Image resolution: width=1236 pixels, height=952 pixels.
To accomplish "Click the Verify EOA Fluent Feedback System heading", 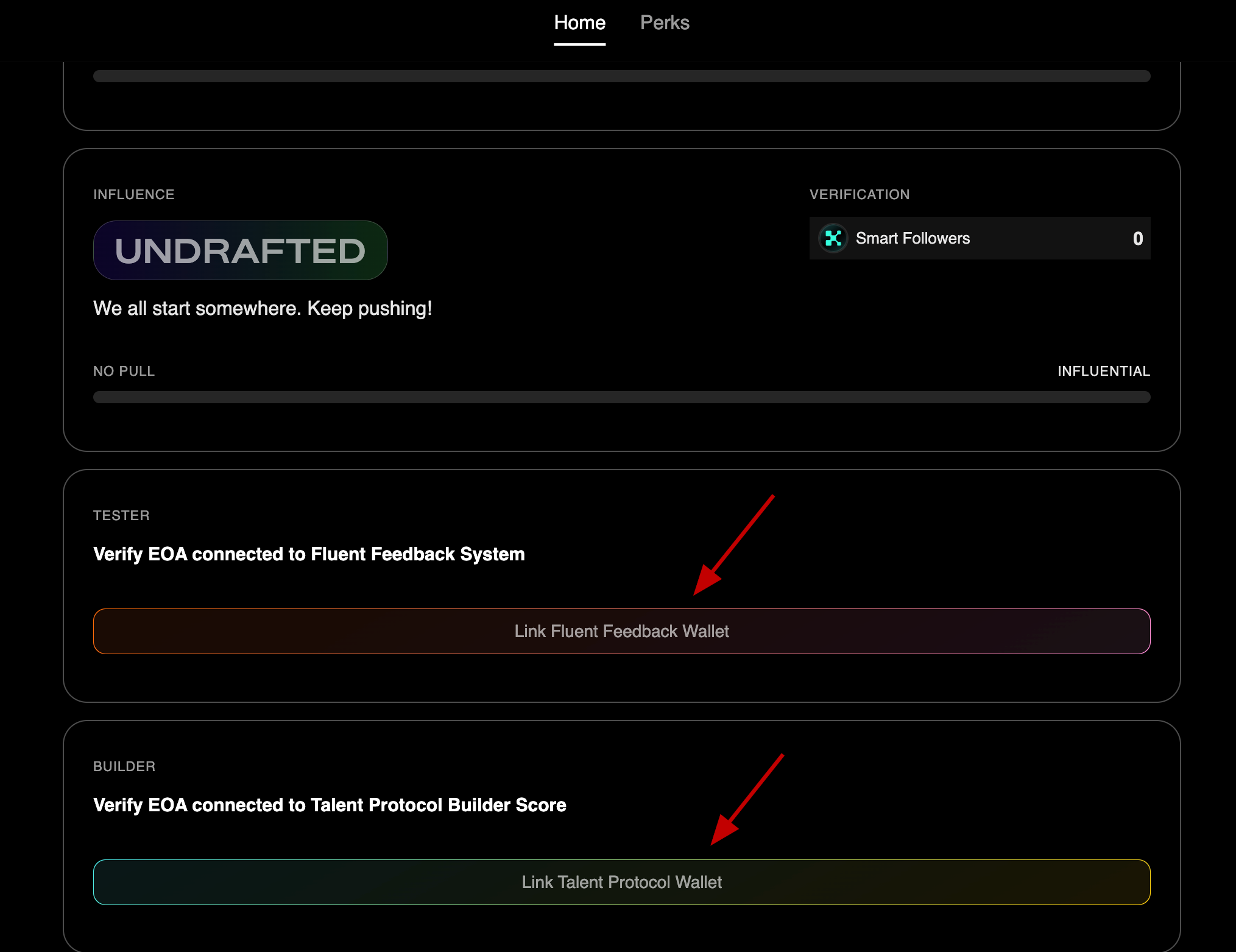I will point(309,554).
